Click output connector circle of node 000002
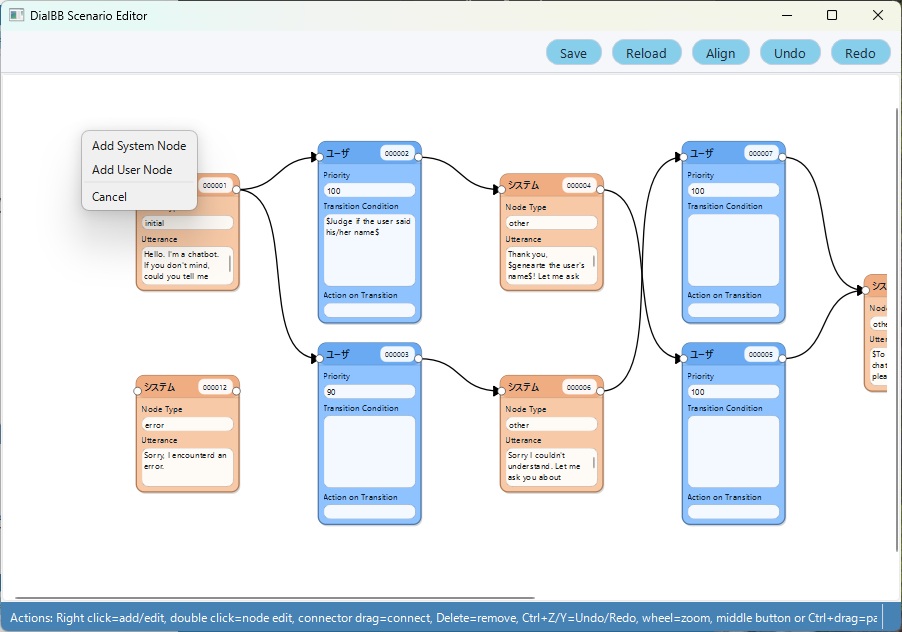 418,157
